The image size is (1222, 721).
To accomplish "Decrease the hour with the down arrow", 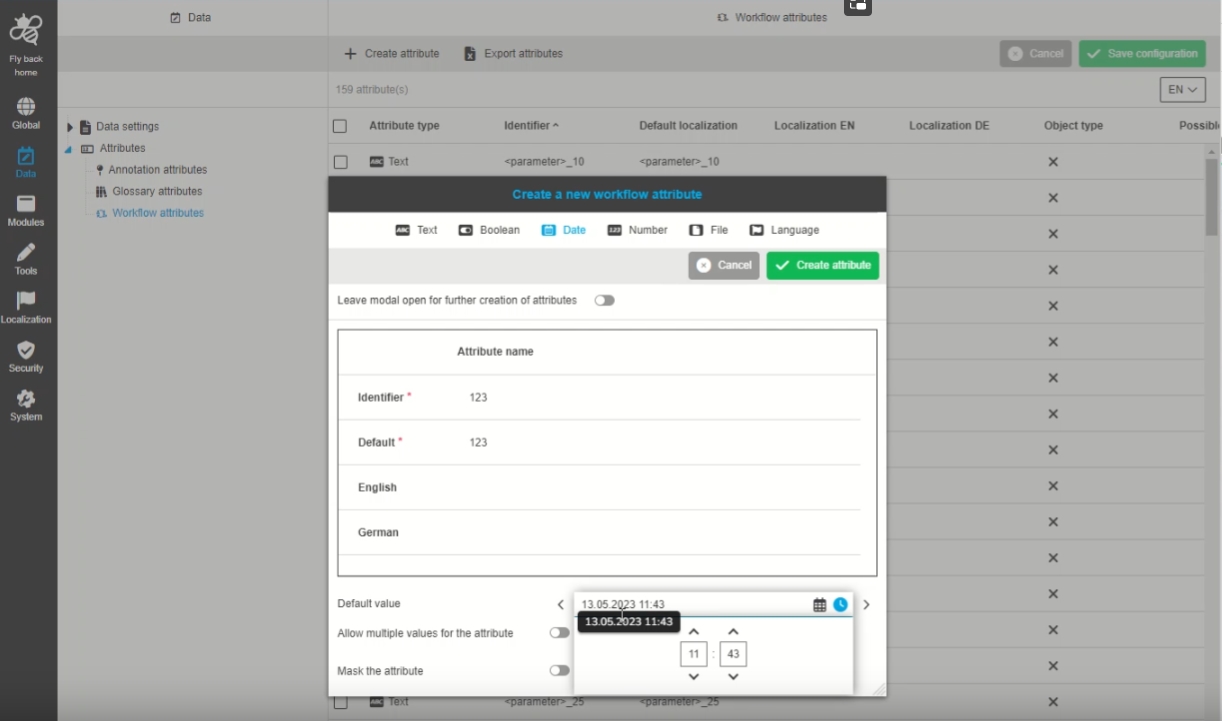I will (x=694, y=677).
